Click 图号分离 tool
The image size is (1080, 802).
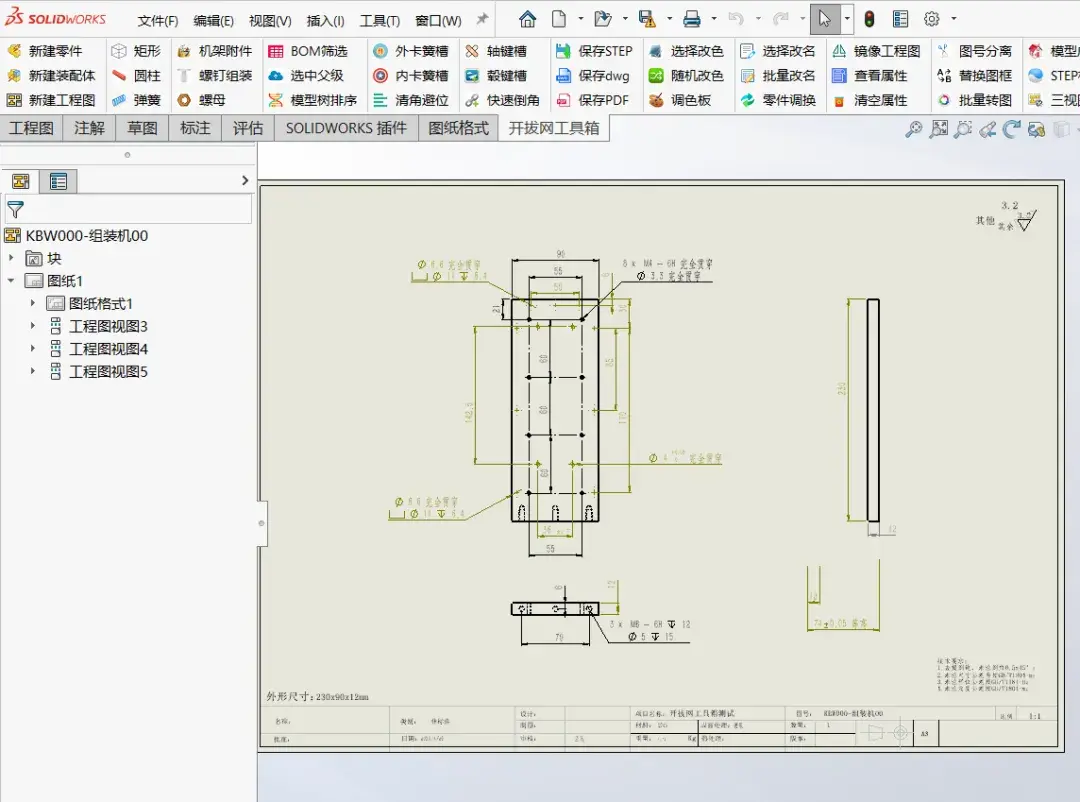point(975,51)
